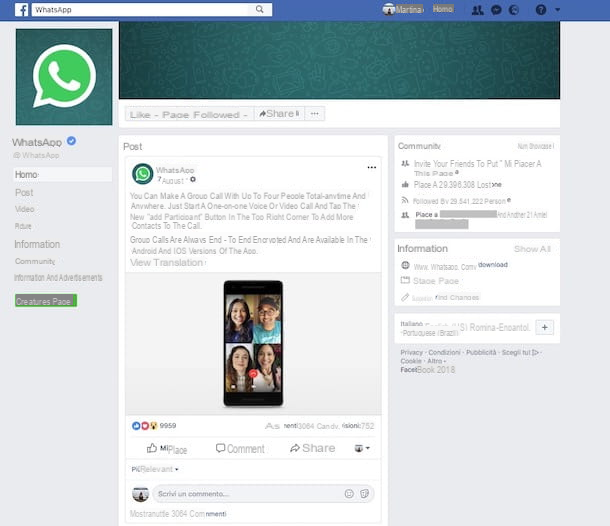Image resolution: width=610 pixels, height=526 pixels.
Task: Select the Homo tab in the left sidebar
Action: coord(63,174)
